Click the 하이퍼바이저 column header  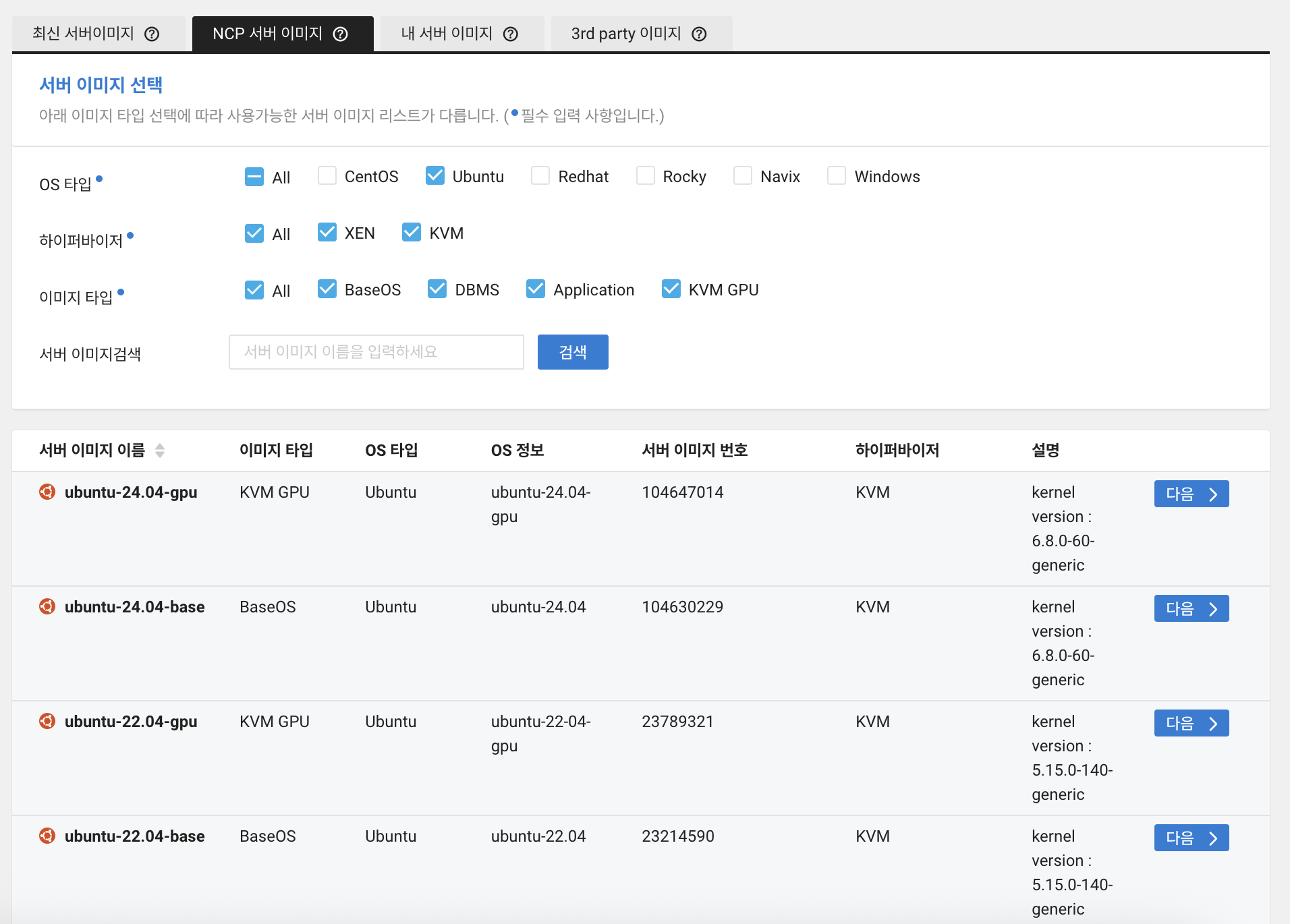(897, 451)
